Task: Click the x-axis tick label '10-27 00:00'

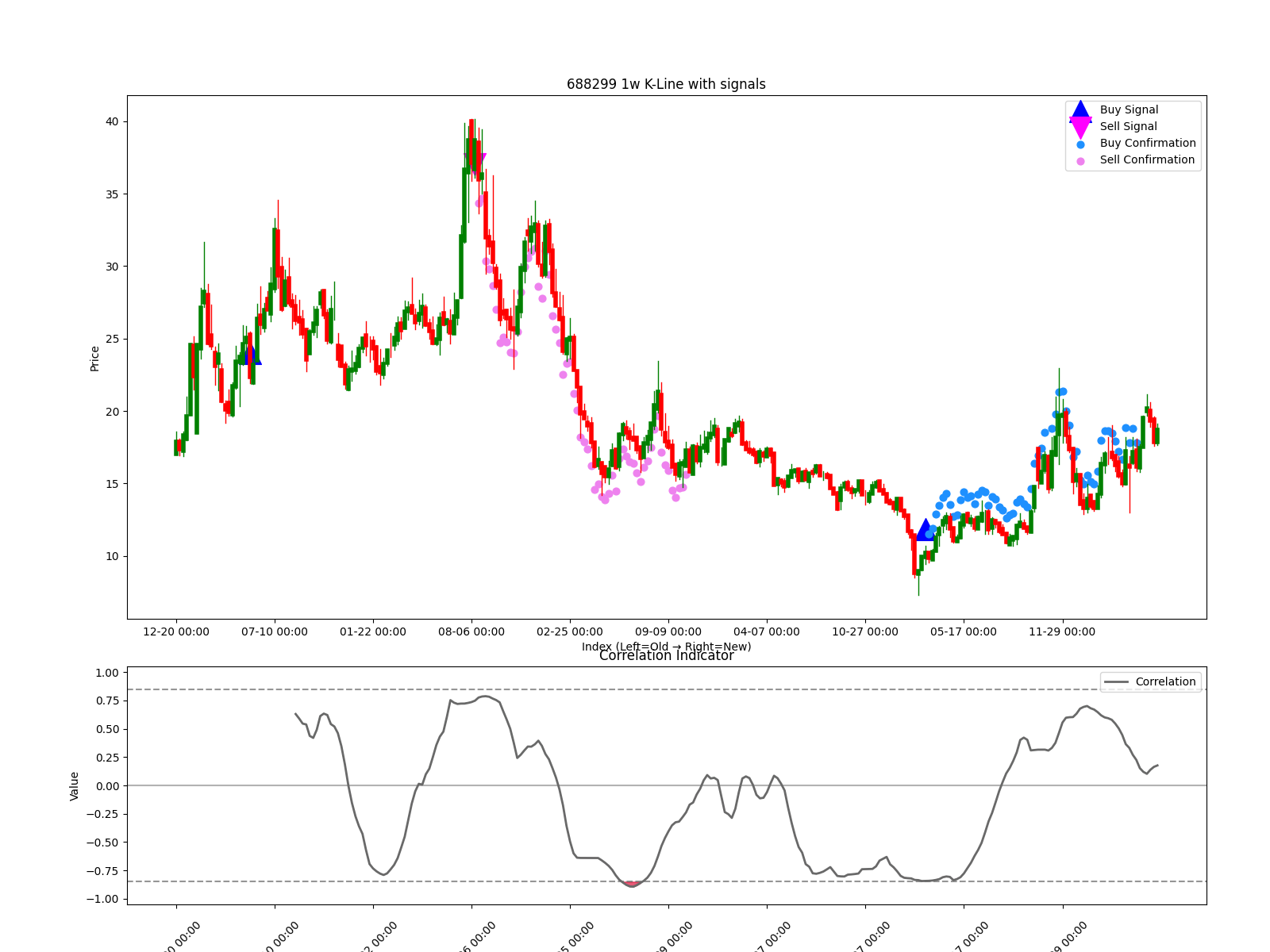Action: pyautogui.click(x=865, y=631)
